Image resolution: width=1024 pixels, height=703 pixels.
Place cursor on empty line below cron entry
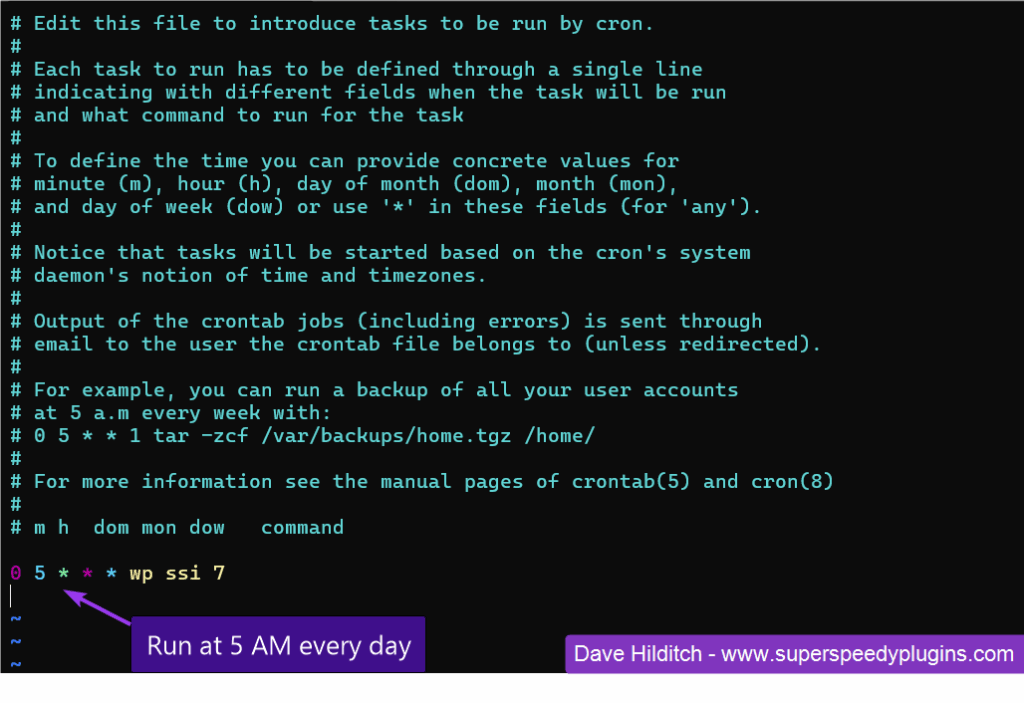pyautogui.click(x=12, y=596)
